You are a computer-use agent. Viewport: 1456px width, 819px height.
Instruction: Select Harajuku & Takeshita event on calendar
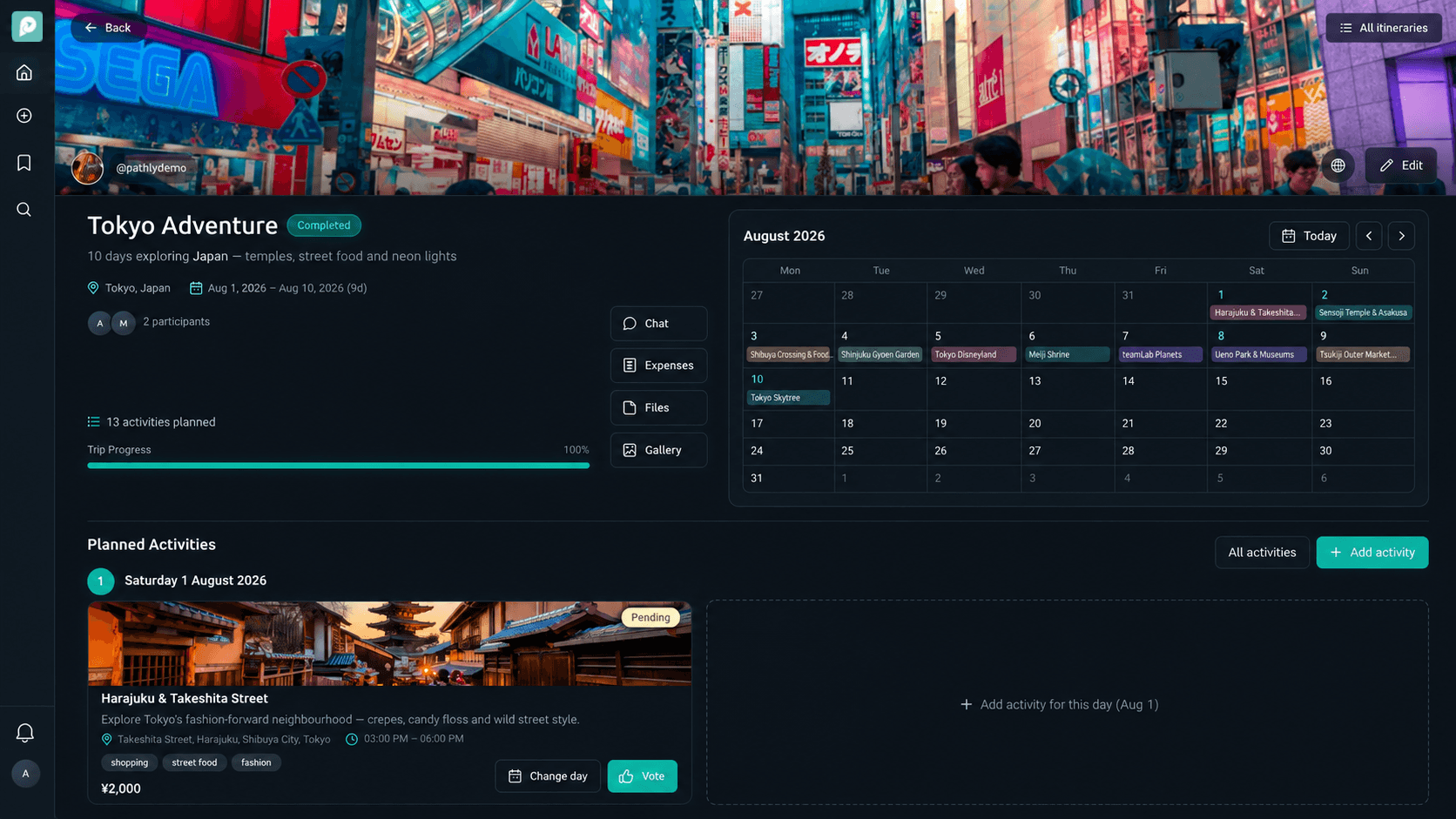(1257, 312)
